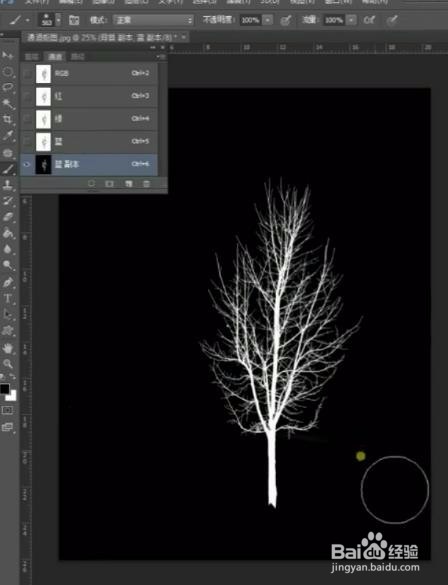Open the painting mode dropdown
This screenshot has height=585, width=448.
tap(153, 20)
